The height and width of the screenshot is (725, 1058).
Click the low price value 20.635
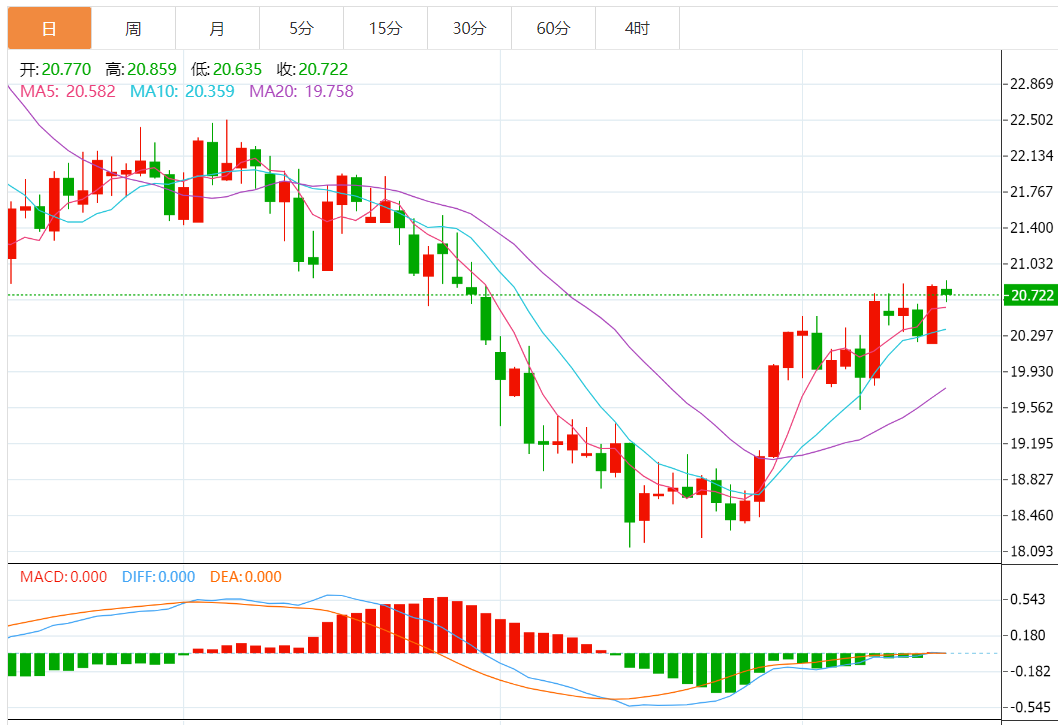tap(238, 70)
